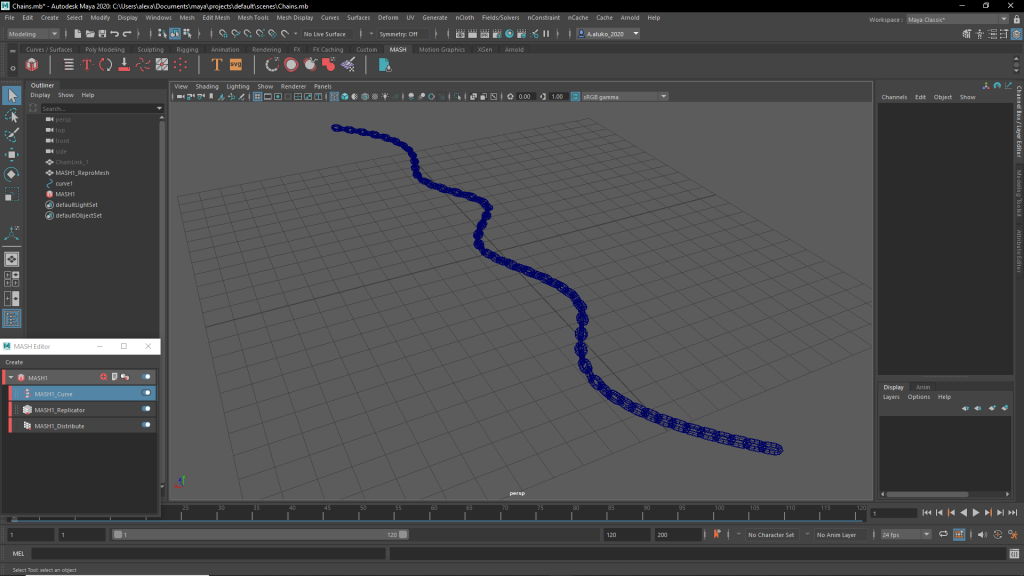Select the Lasso tool in the toolbox

click(x=12, y=116)
